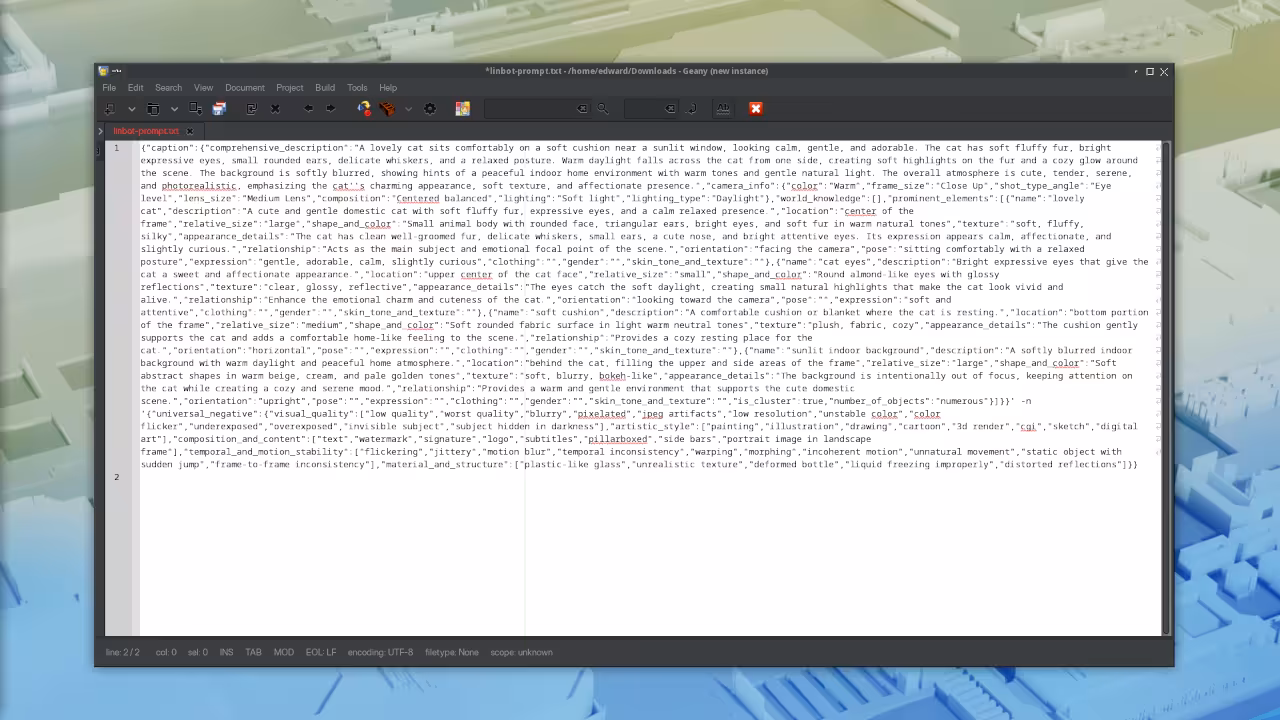Open the Edit menu
The image size is (1280, 720).
pyautogui.click(x=135, y=87)
